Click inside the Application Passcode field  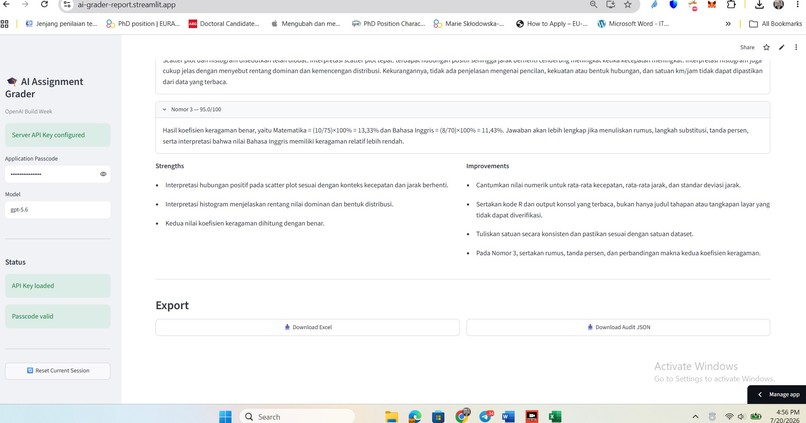point(51,174)
